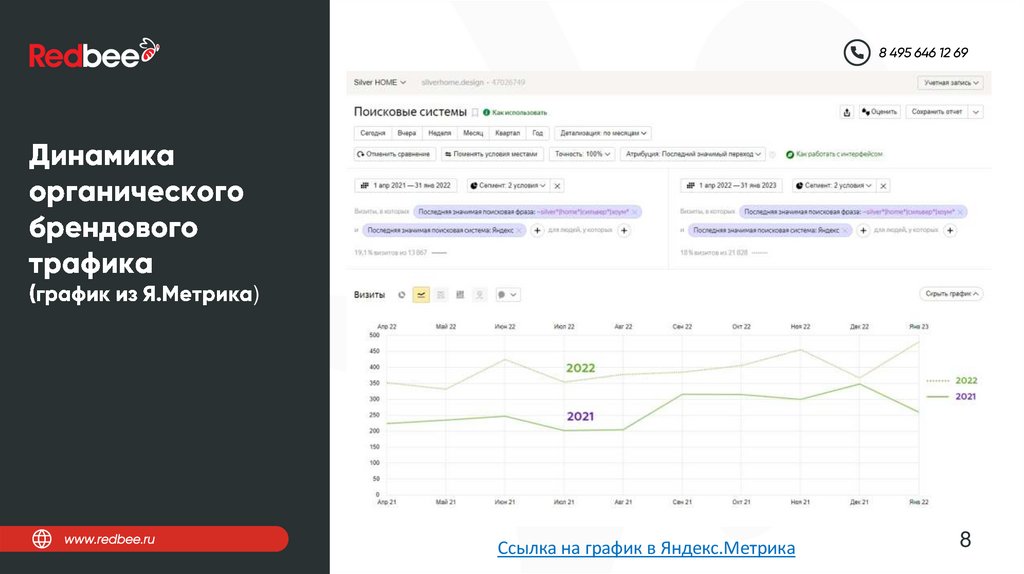
Task: Click the Redbee logo
Action: point(94,54)
